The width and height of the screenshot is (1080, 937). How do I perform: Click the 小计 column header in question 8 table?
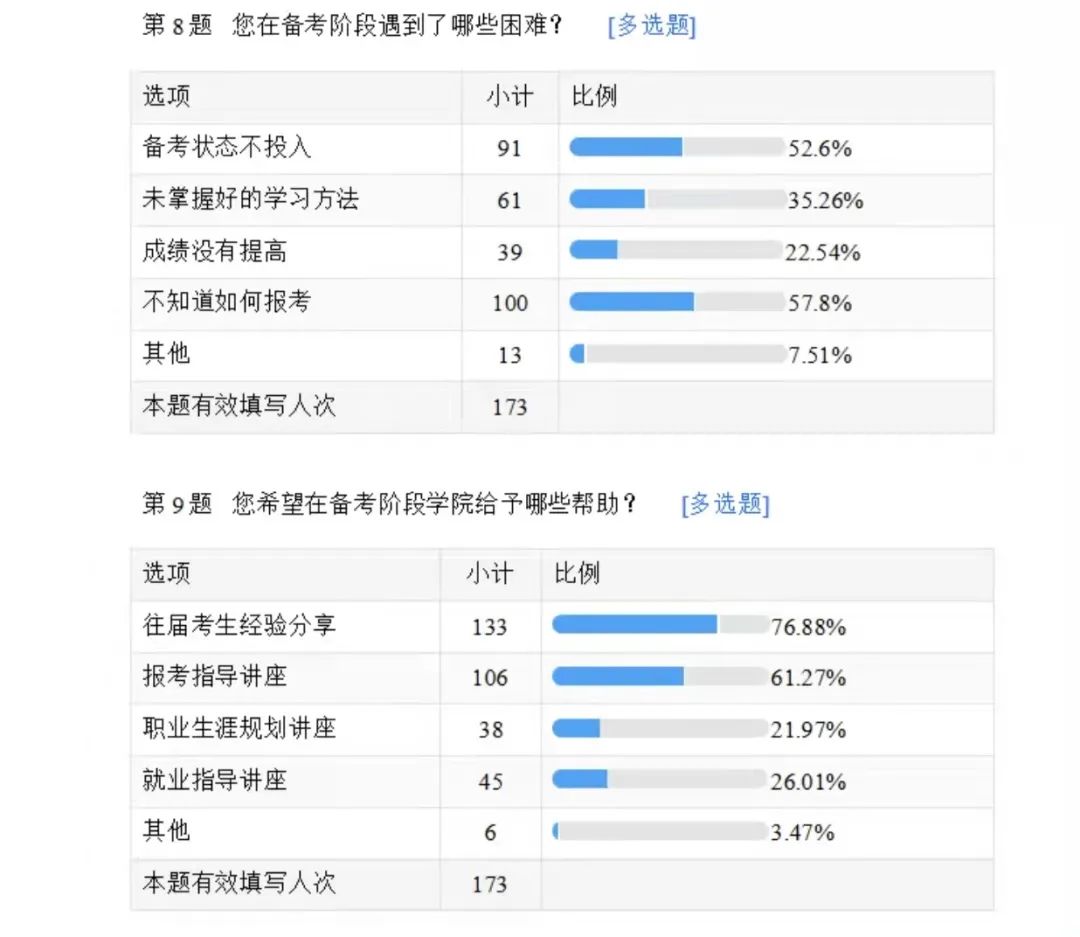(x=510, y=96)
